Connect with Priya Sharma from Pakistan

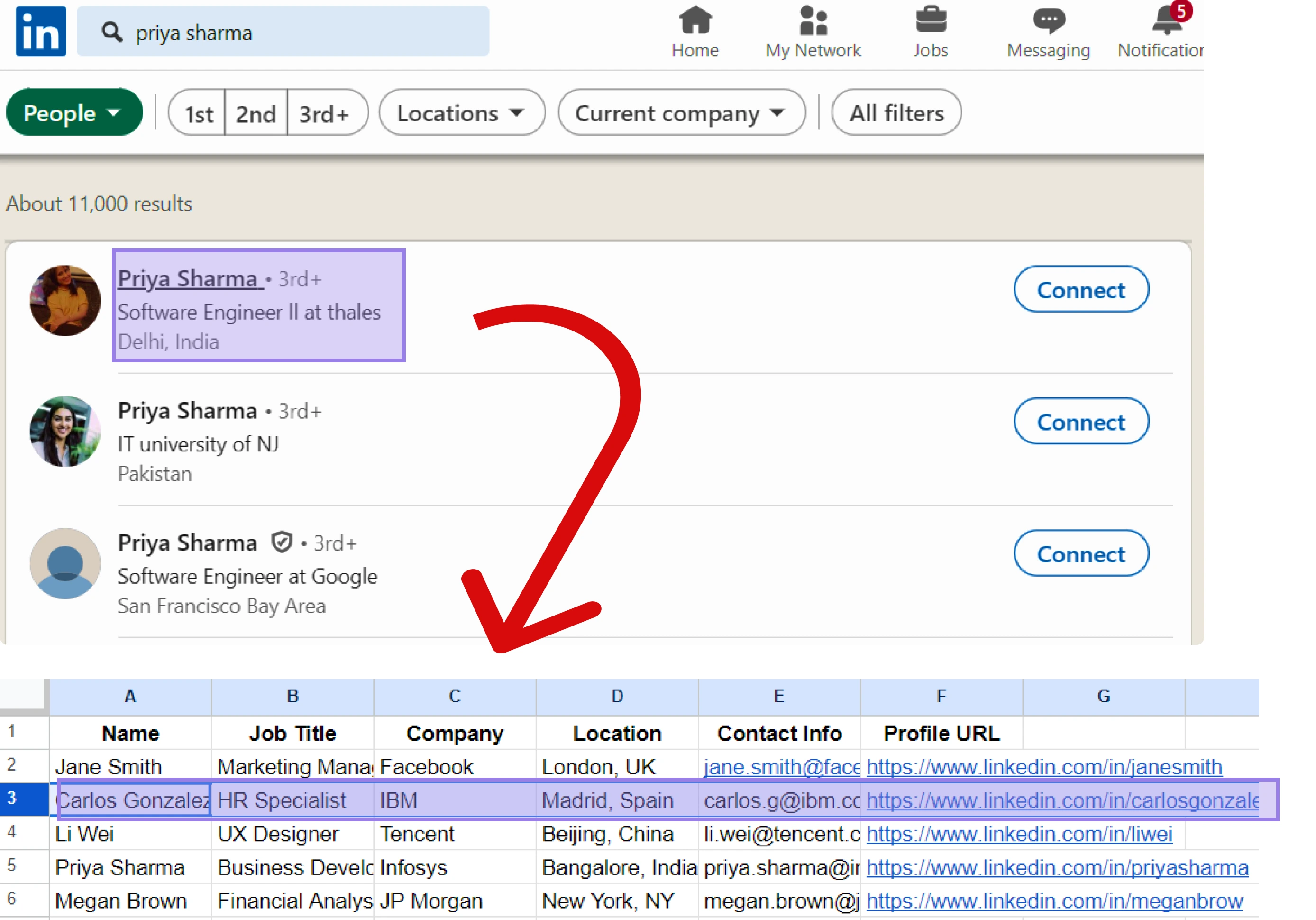click(x=1081, y=421)
